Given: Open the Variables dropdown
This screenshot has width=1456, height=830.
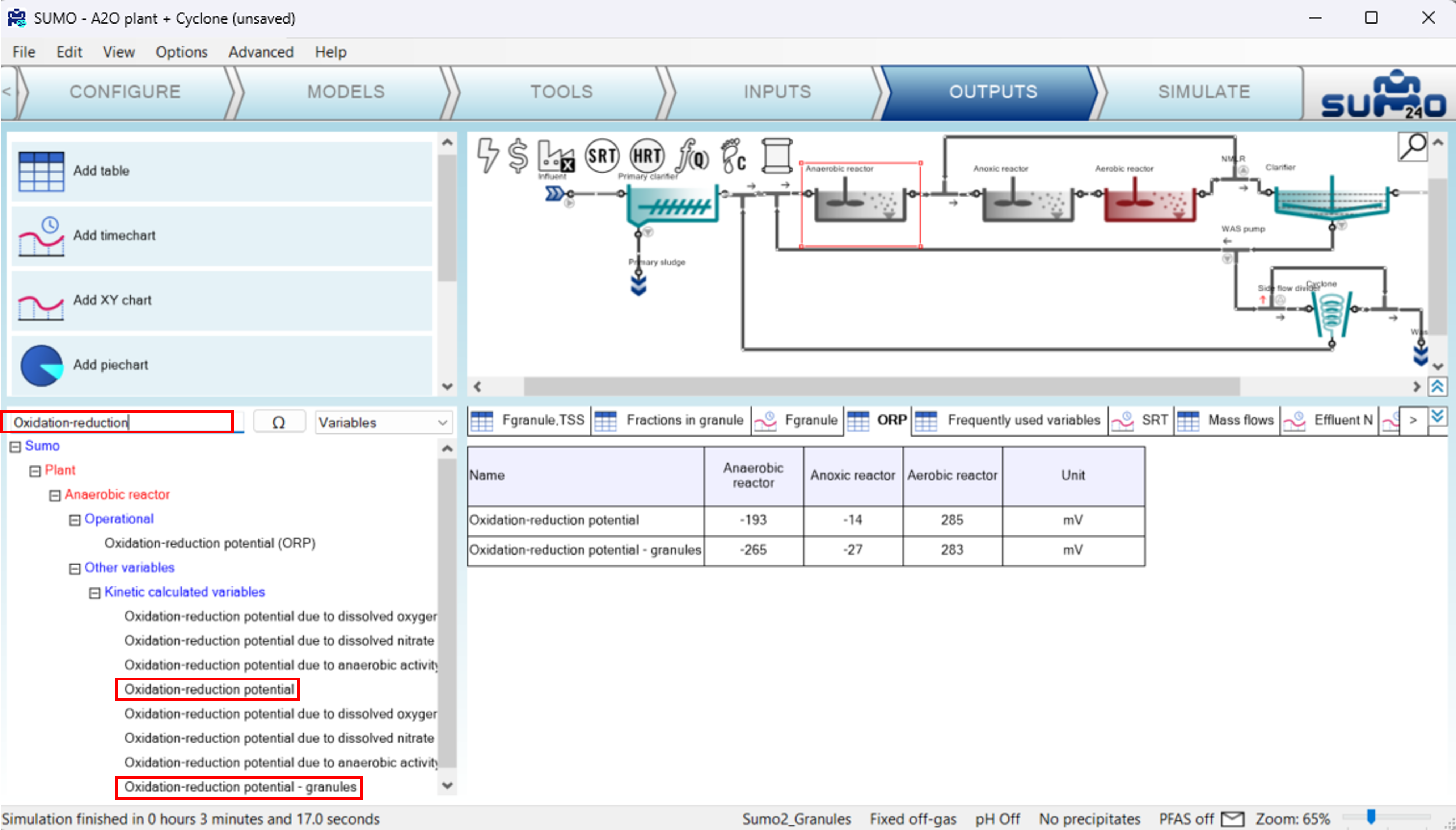Looking at the screenshot, I should (x=383, y=422).
